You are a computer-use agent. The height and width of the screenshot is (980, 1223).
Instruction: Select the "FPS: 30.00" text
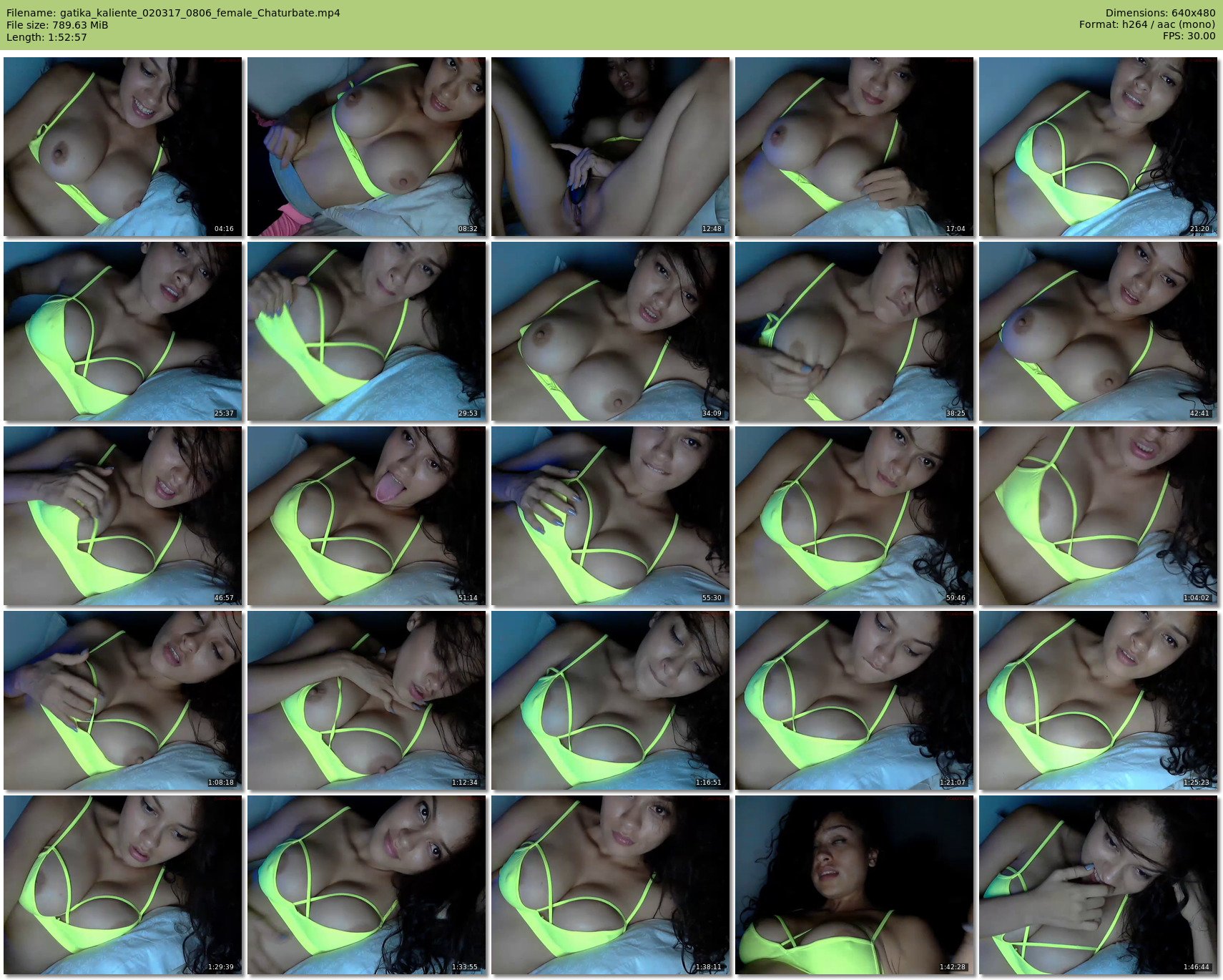[x=1189, y=36]
